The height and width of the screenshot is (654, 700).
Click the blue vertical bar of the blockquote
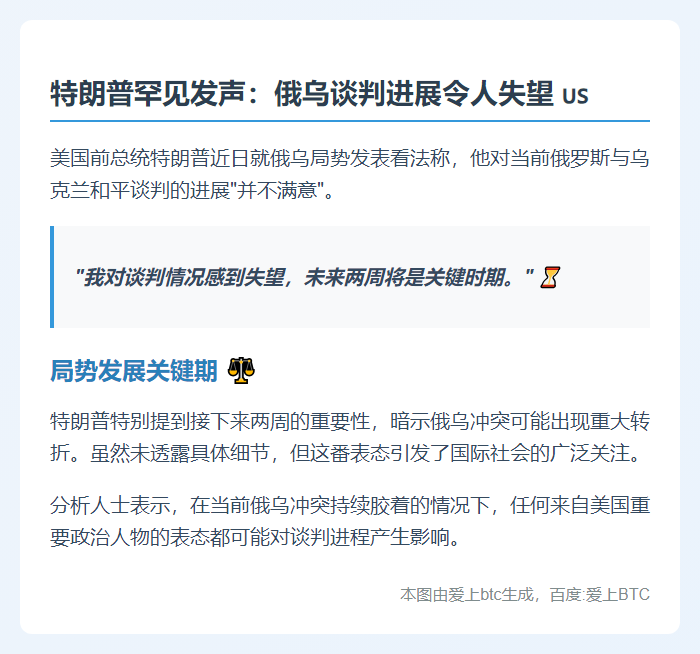point(52,277)
